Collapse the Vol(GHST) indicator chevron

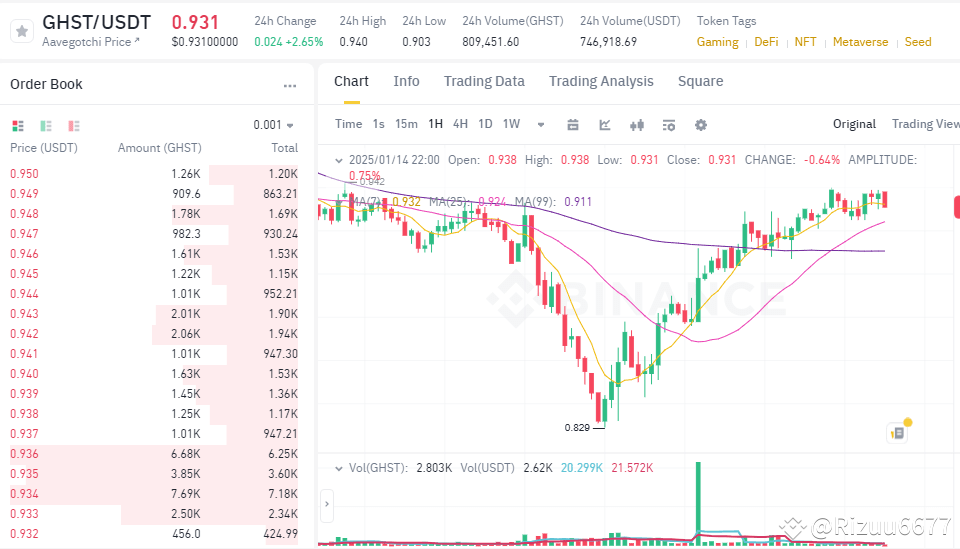pos(339,468)
